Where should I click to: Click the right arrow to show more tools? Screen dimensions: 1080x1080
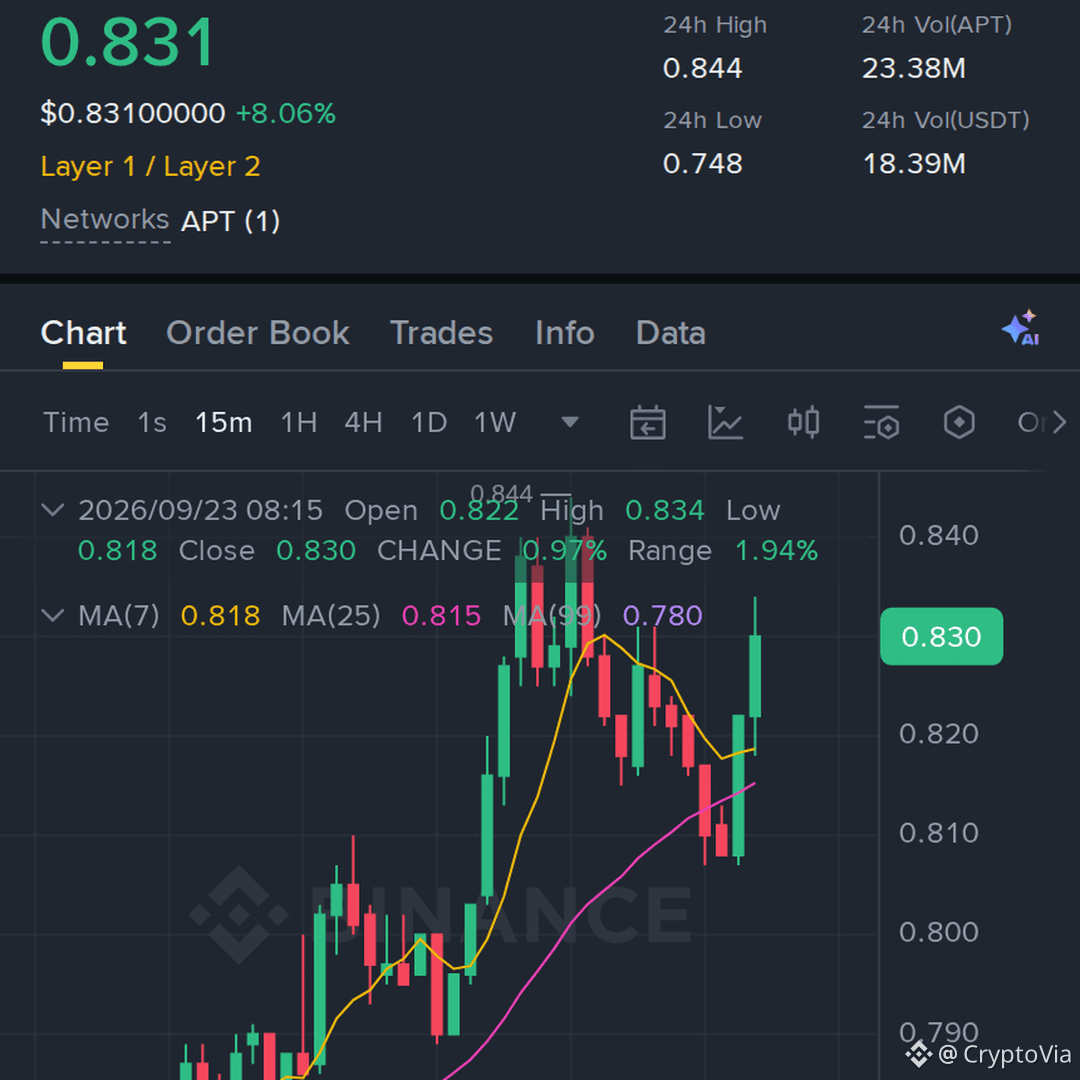coord(1059,422)
